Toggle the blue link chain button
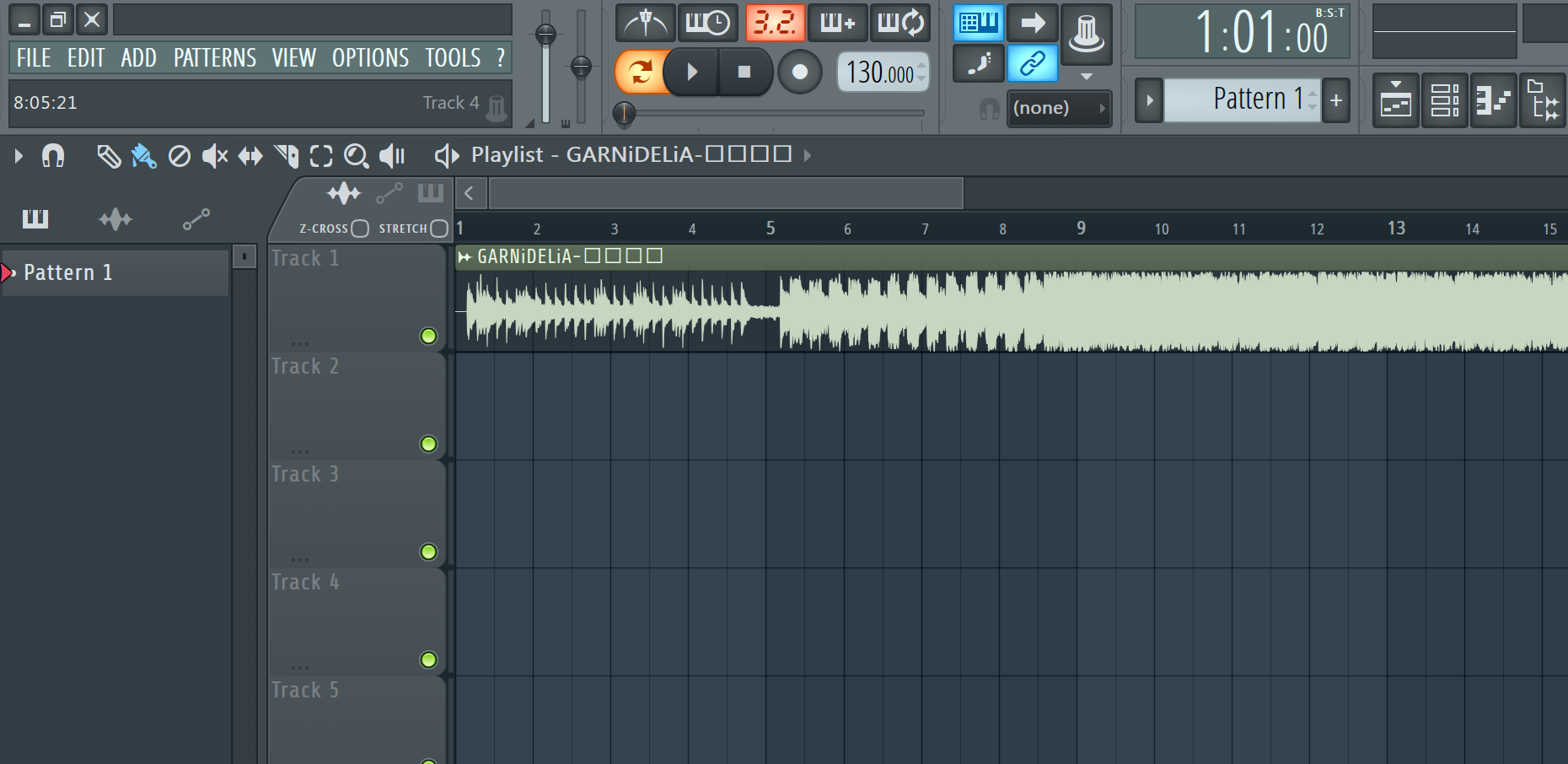1568x764 pixels. [x=1032, y=63]
